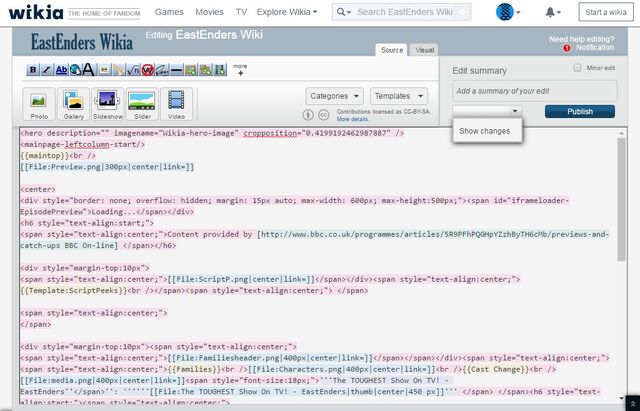The height and width of the screenshot is (411, 640).
Task: Apply italic formatting button
Action: 47,70
